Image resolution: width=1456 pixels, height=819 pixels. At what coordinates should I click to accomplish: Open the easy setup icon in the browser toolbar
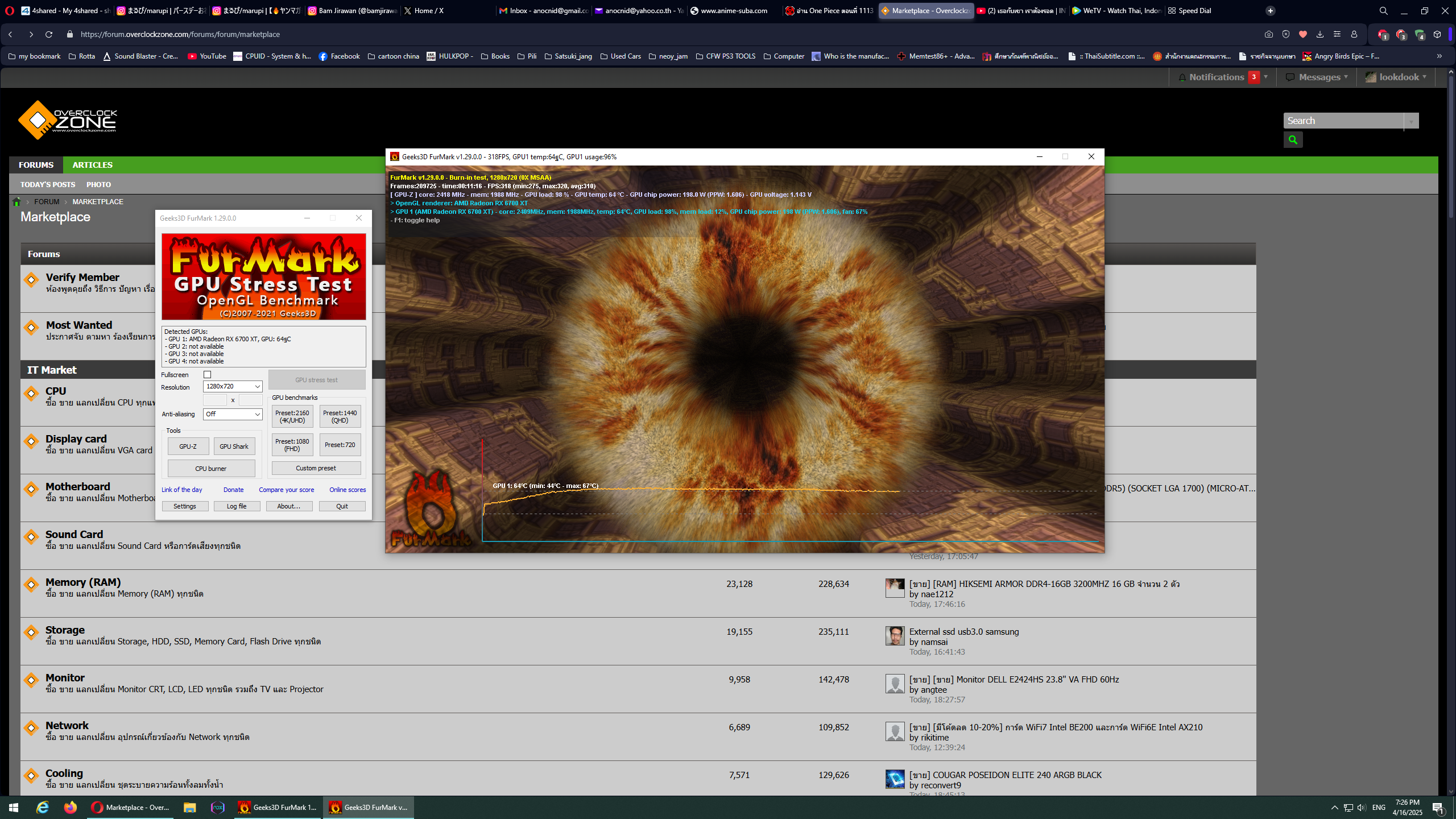tap(1337, 35)
